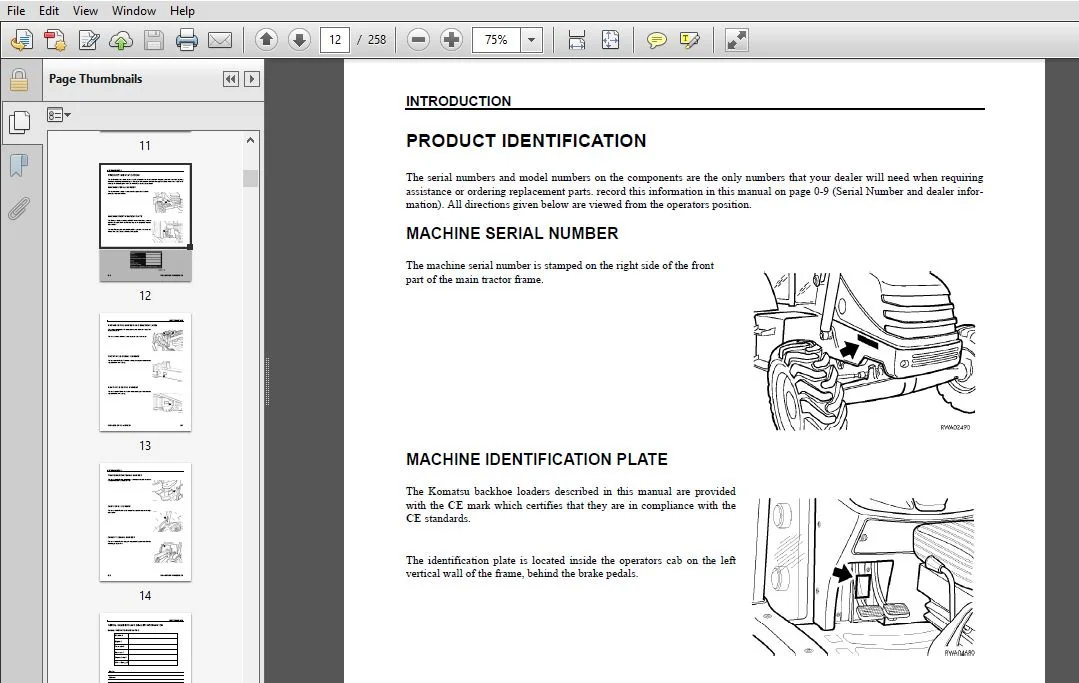Image resolution: width=1079 pixels, height=683 pixels.
Task: Click the INTRODUCTION header text
Action: 458,101
